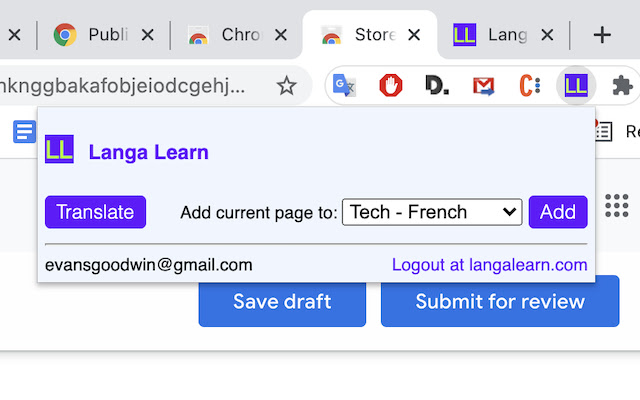Bookmark this page with the star icon
This screenshot has width=640, height=400.
point(287,86)
